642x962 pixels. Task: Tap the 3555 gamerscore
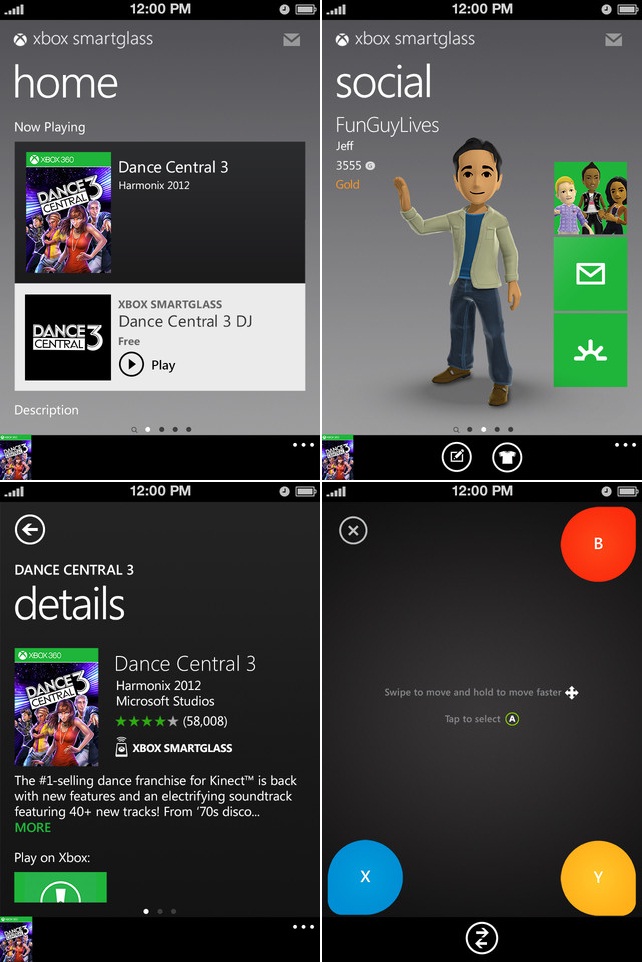[x=355, y=166]
